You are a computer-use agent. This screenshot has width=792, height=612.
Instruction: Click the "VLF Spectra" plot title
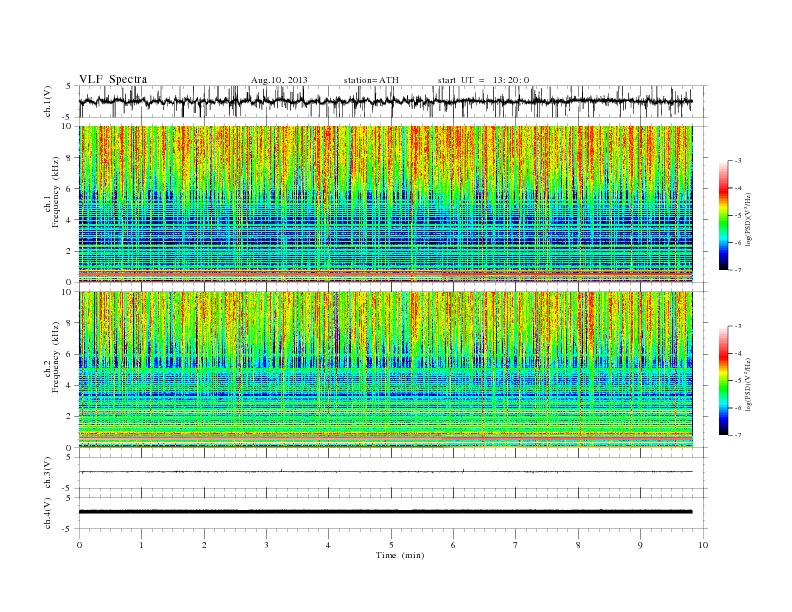[x=113, y=79]
